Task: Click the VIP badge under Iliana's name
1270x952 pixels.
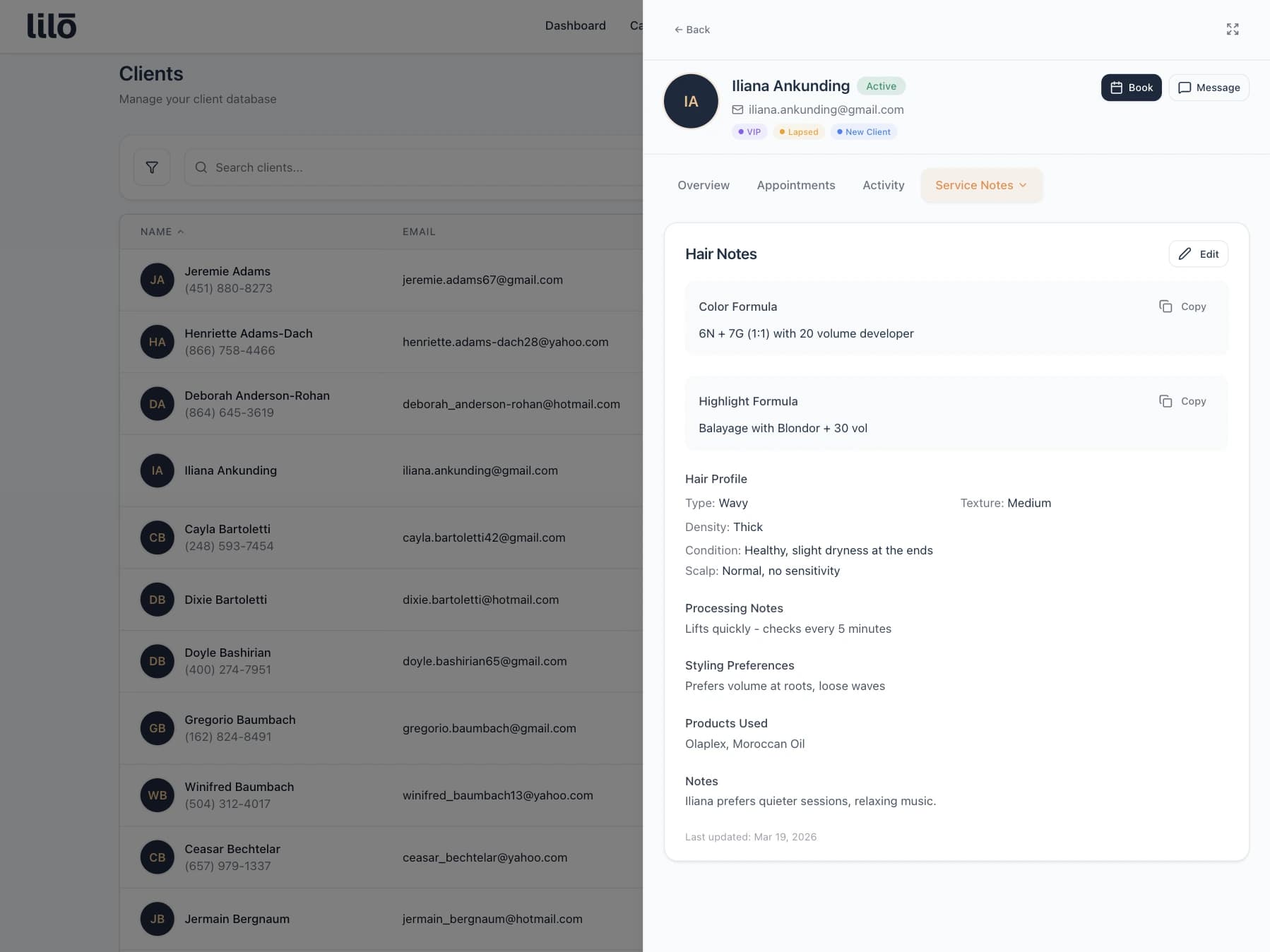Action: tap(749, 131)
